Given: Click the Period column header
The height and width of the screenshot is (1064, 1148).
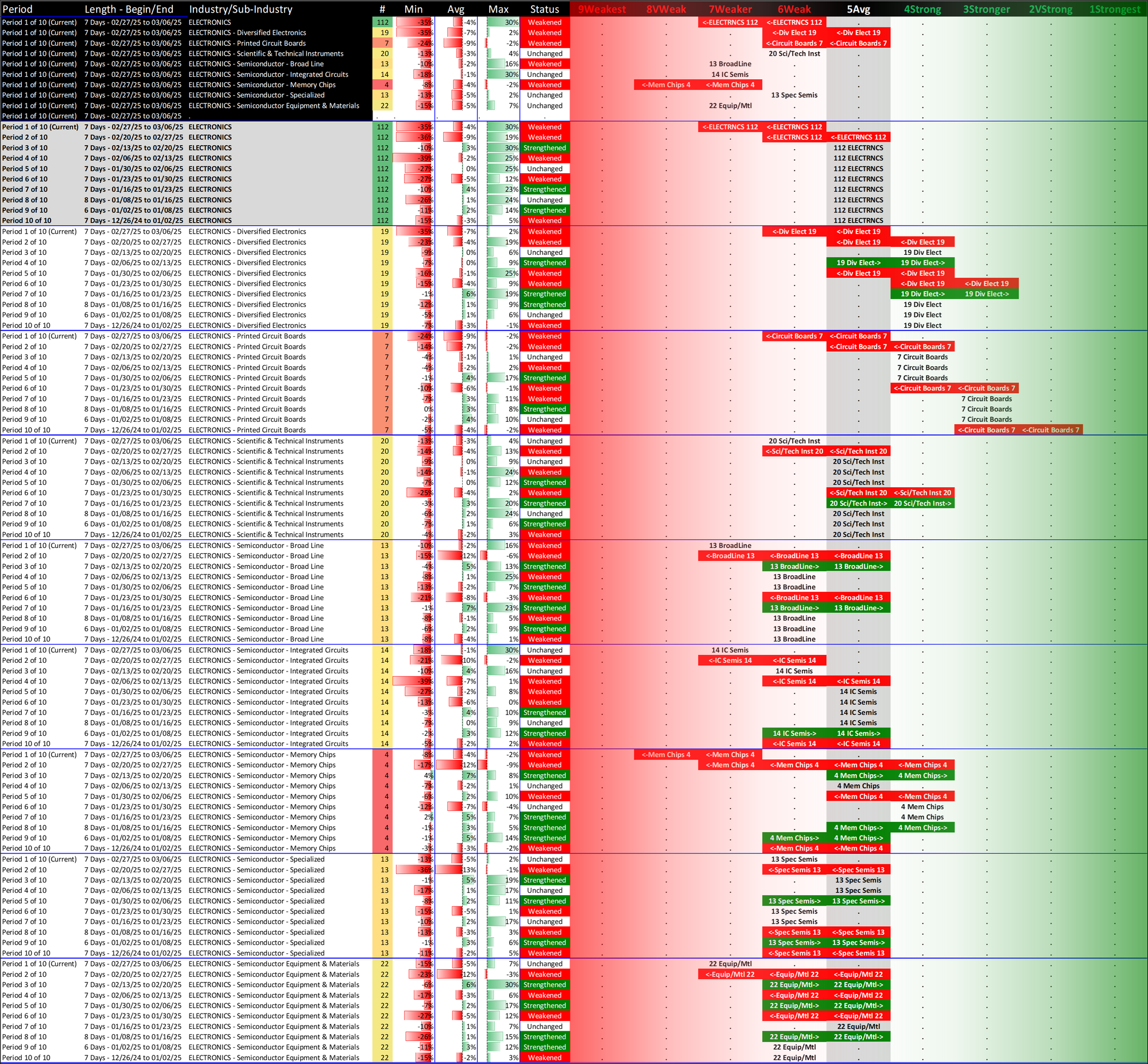Looking at the screenshot, I should (18, 9).
